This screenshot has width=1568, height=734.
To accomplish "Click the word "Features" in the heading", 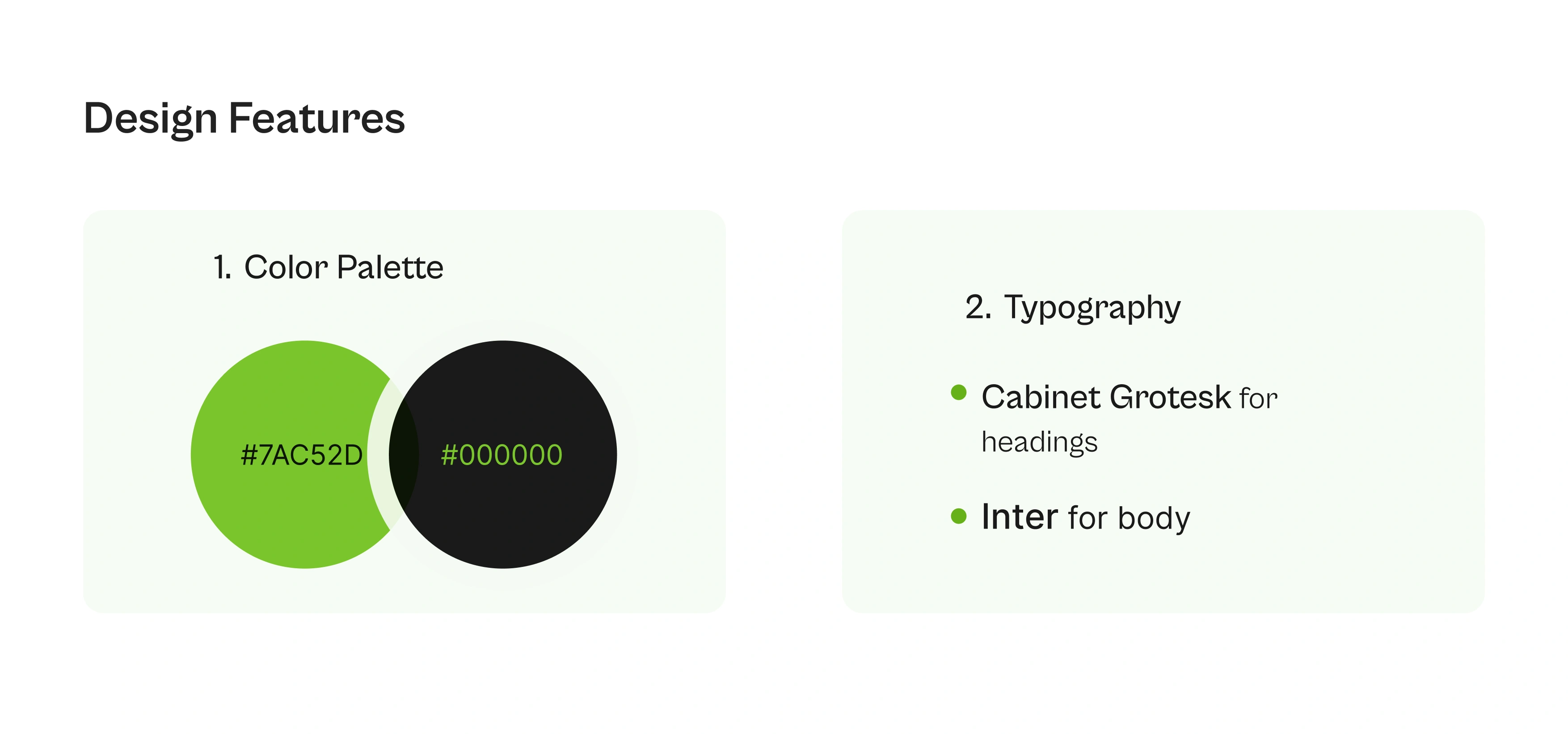I will pyautogui.click(x=316, y=118).
